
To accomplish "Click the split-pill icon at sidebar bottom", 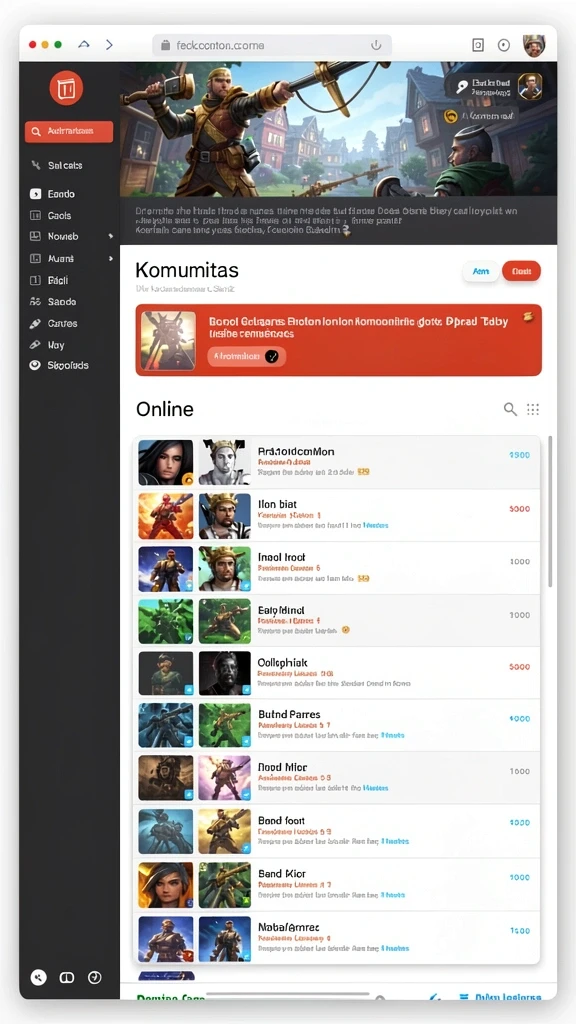I will pyautogui.click(x=67, y=977).
